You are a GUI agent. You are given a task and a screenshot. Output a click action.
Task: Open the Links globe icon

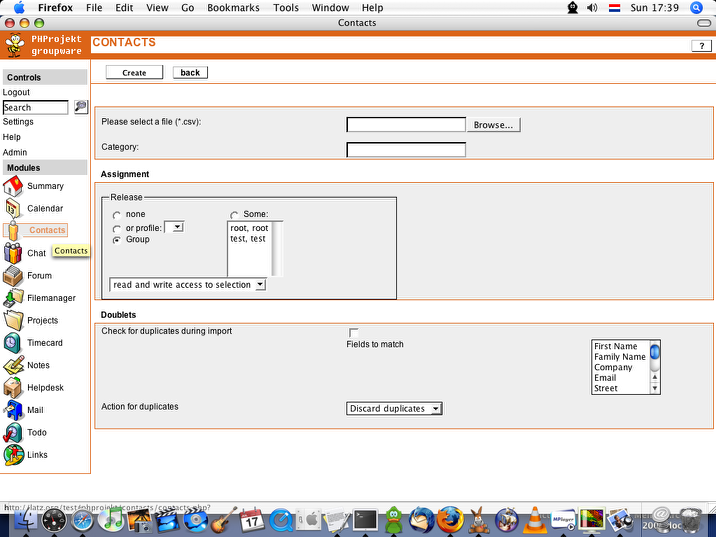pyautogui.click(x=13, y=454)
